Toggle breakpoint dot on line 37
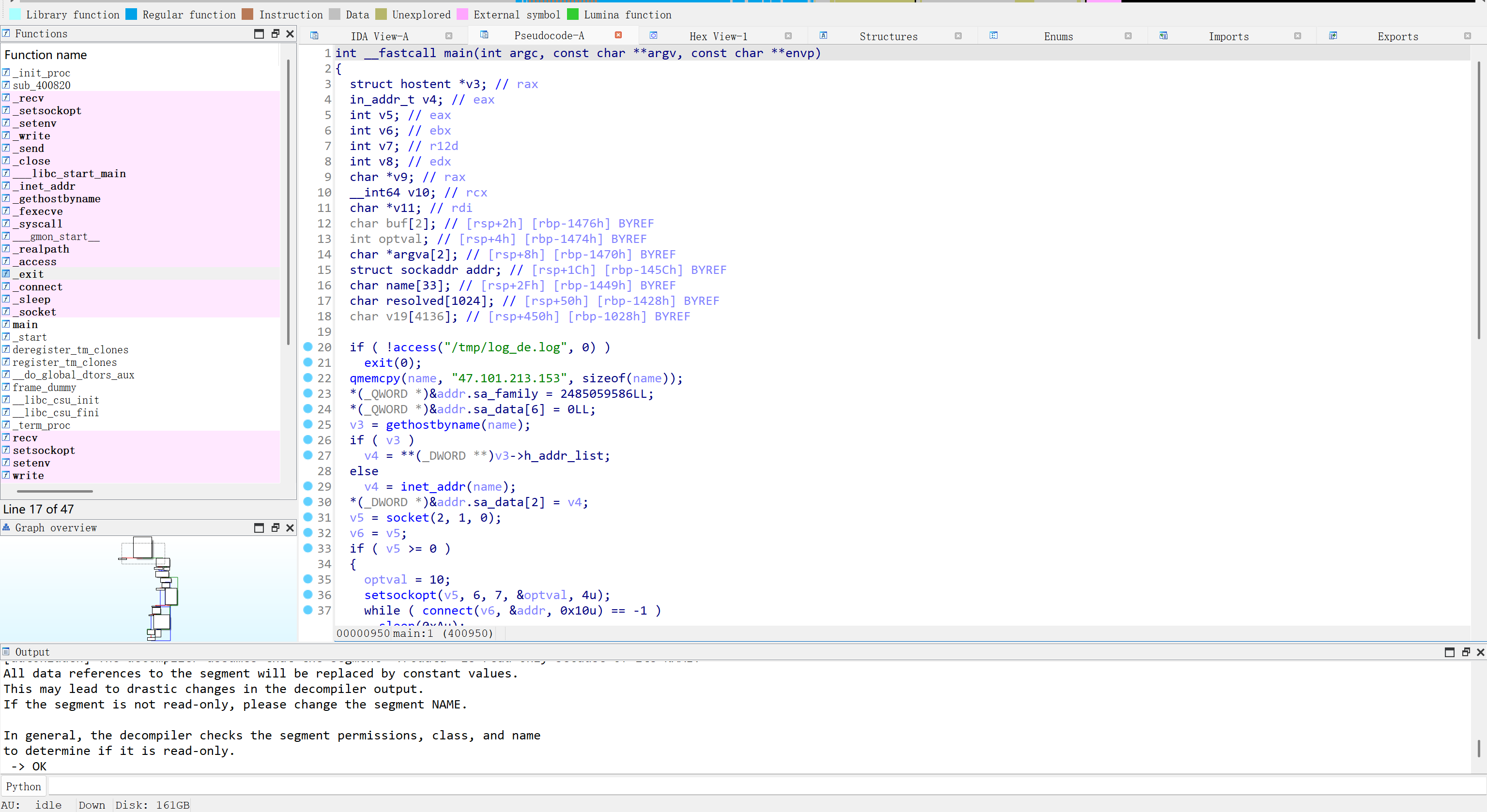 (x=308, y=610)
